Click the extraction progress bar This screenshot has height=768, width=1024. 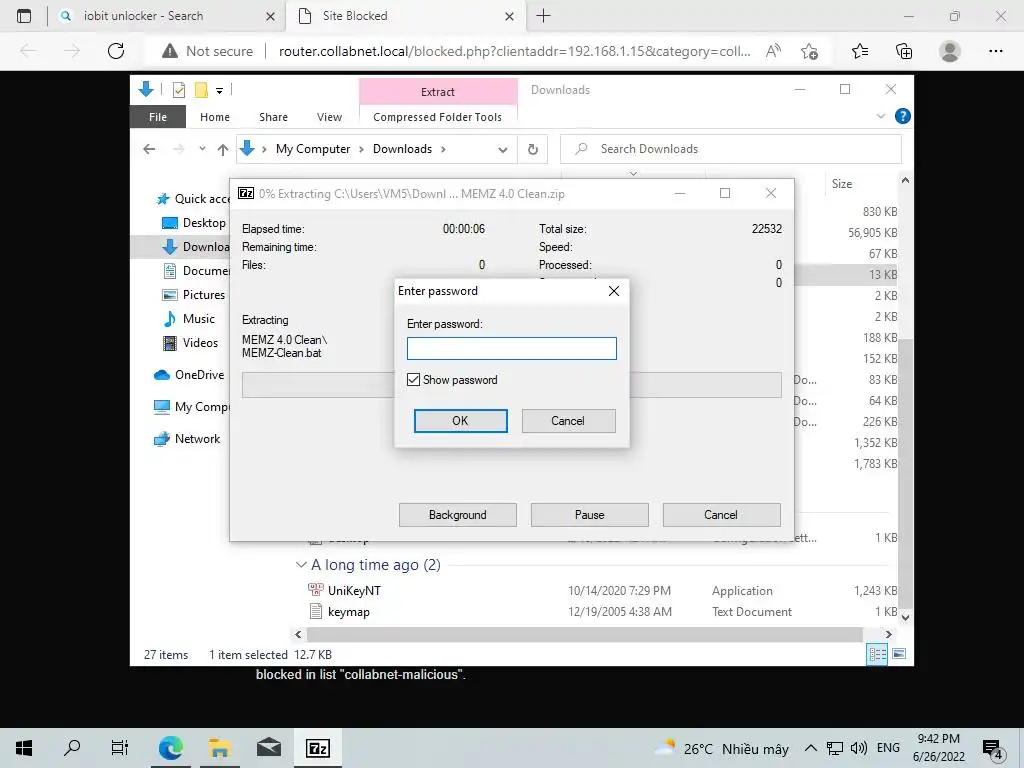[x=511, y=385]
